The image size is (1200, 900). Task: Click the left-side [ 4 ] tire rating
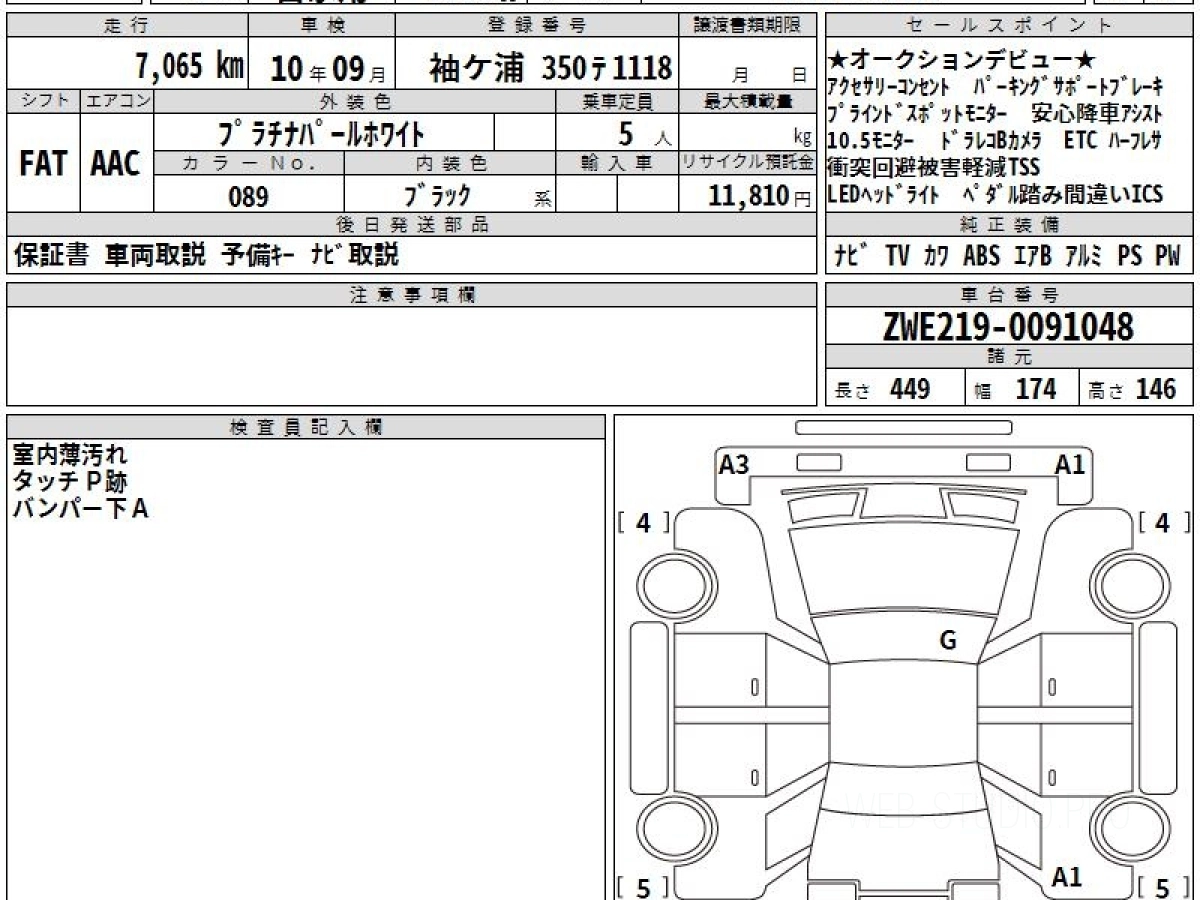pyautogui.click(x=643, y=522)
